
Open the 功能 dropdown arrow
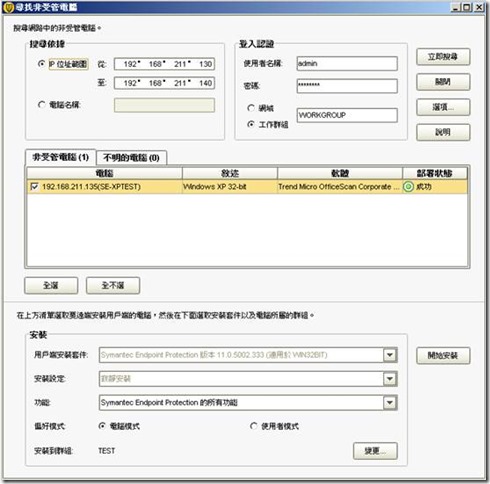390,402
